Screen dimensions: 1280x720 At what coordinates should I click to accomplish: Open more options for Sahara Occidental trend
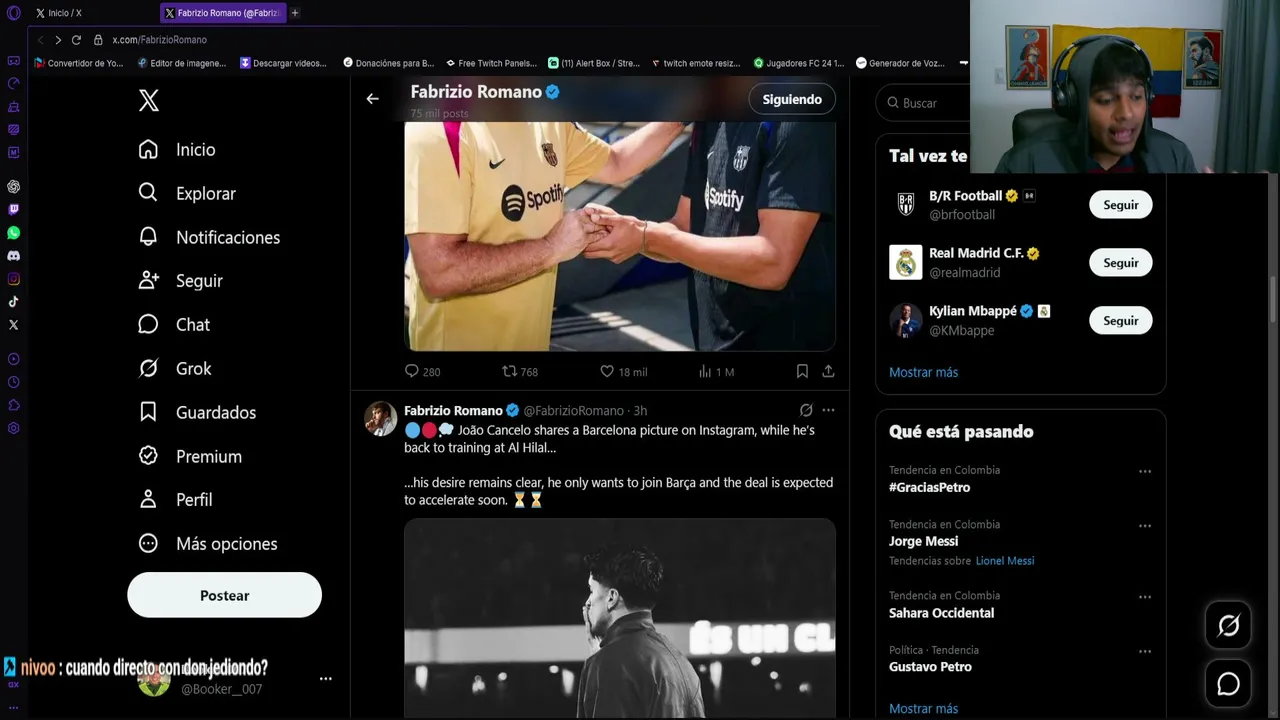(1145, 597)
